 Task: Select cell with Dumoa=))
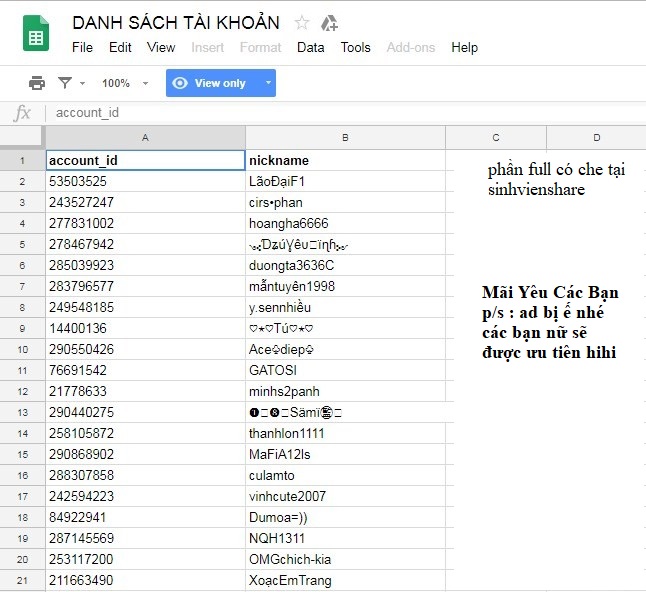point(345,517)
